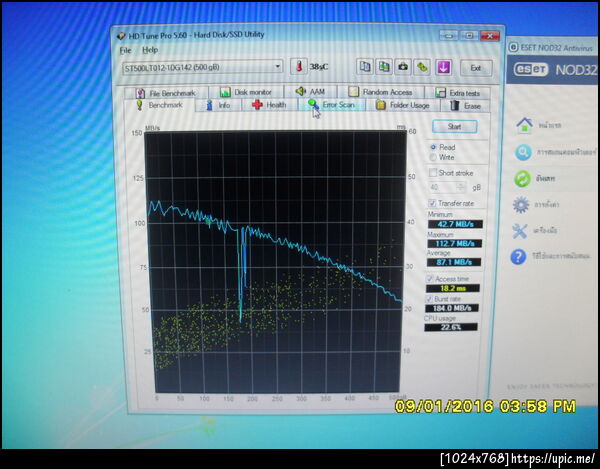Switch to the File Benchmark tab
The height and width of the screenshot is (469, 600).
point(166,93)
